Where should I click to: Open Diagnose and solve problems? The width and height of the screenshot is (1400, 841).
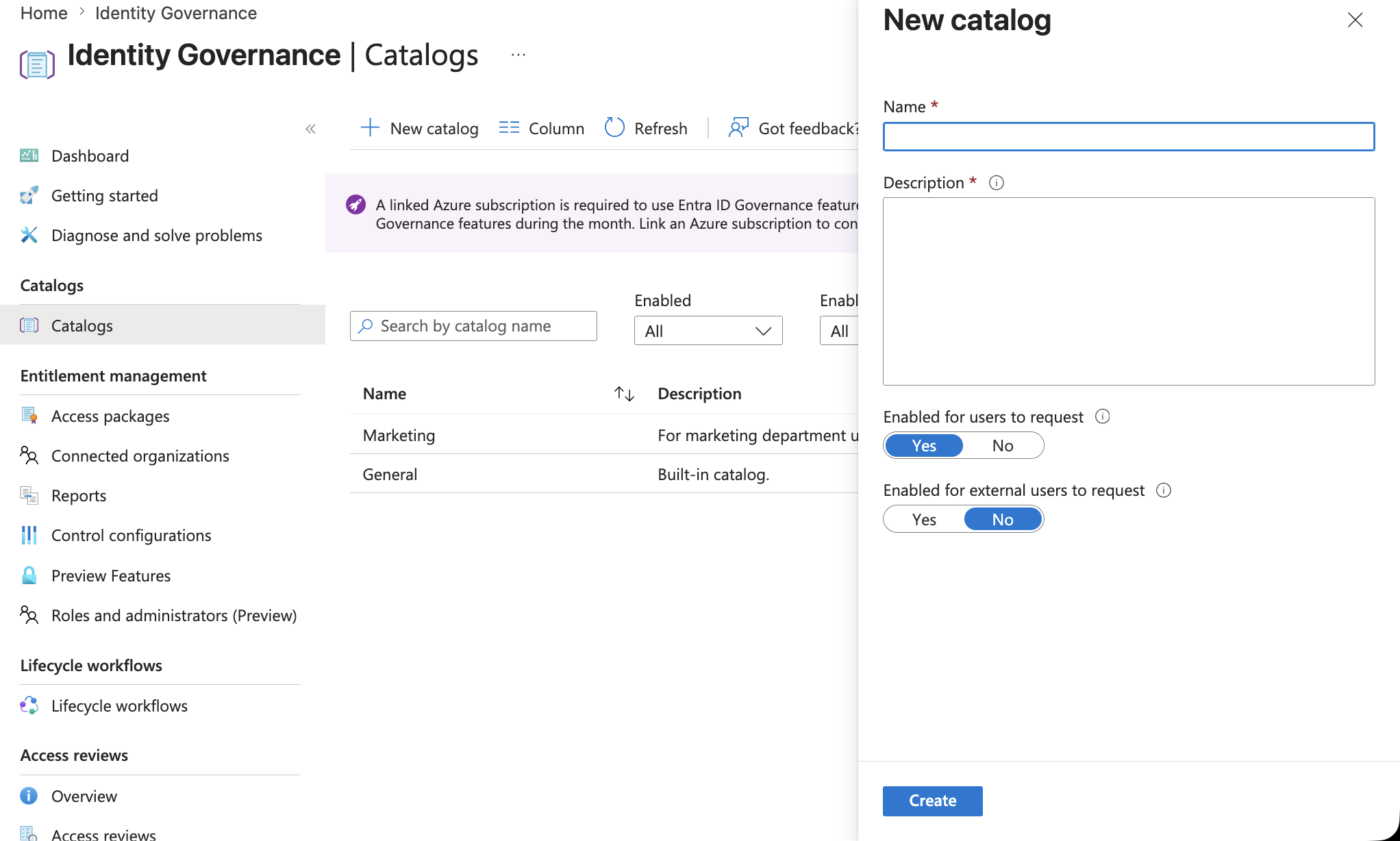[x=157, y=235]
